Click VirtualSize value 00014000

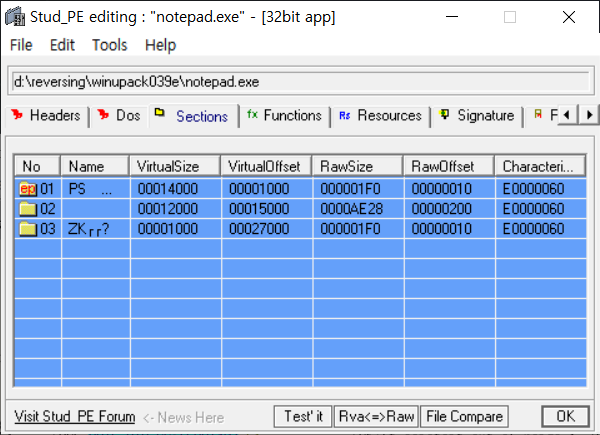point(168,189)
